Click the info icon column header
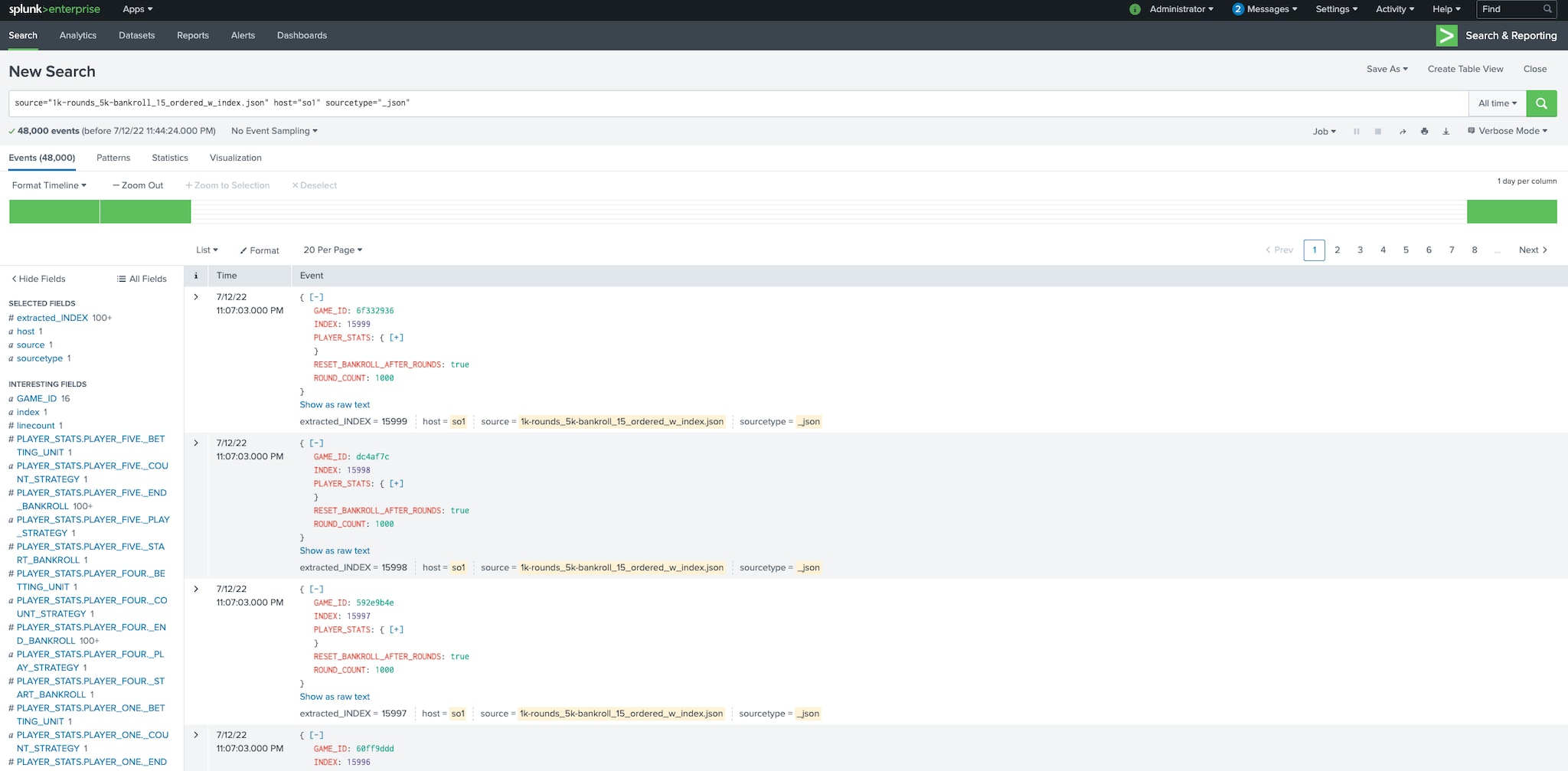This screenshot has height=771, width=1568. 196,276
